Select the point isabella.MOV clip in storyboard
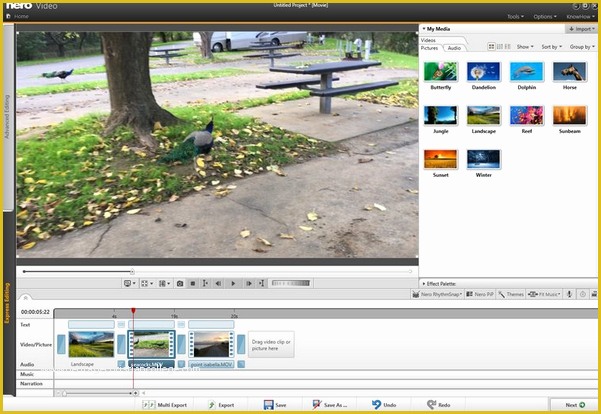 (211, 344)
